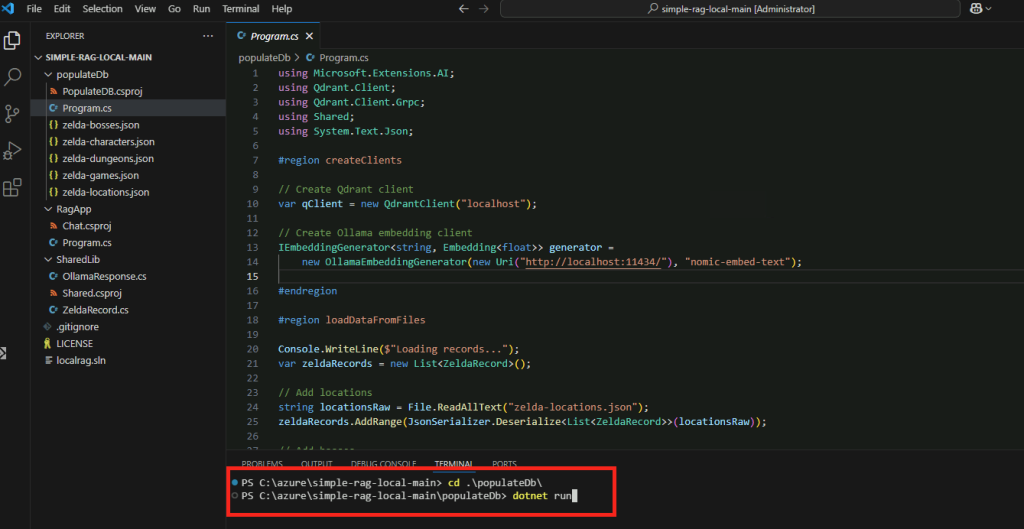Image resolution: width=1024 pixels, height=529 pixels.
Task: Open the Terminal menu
Action: click(x=240, y=9)
